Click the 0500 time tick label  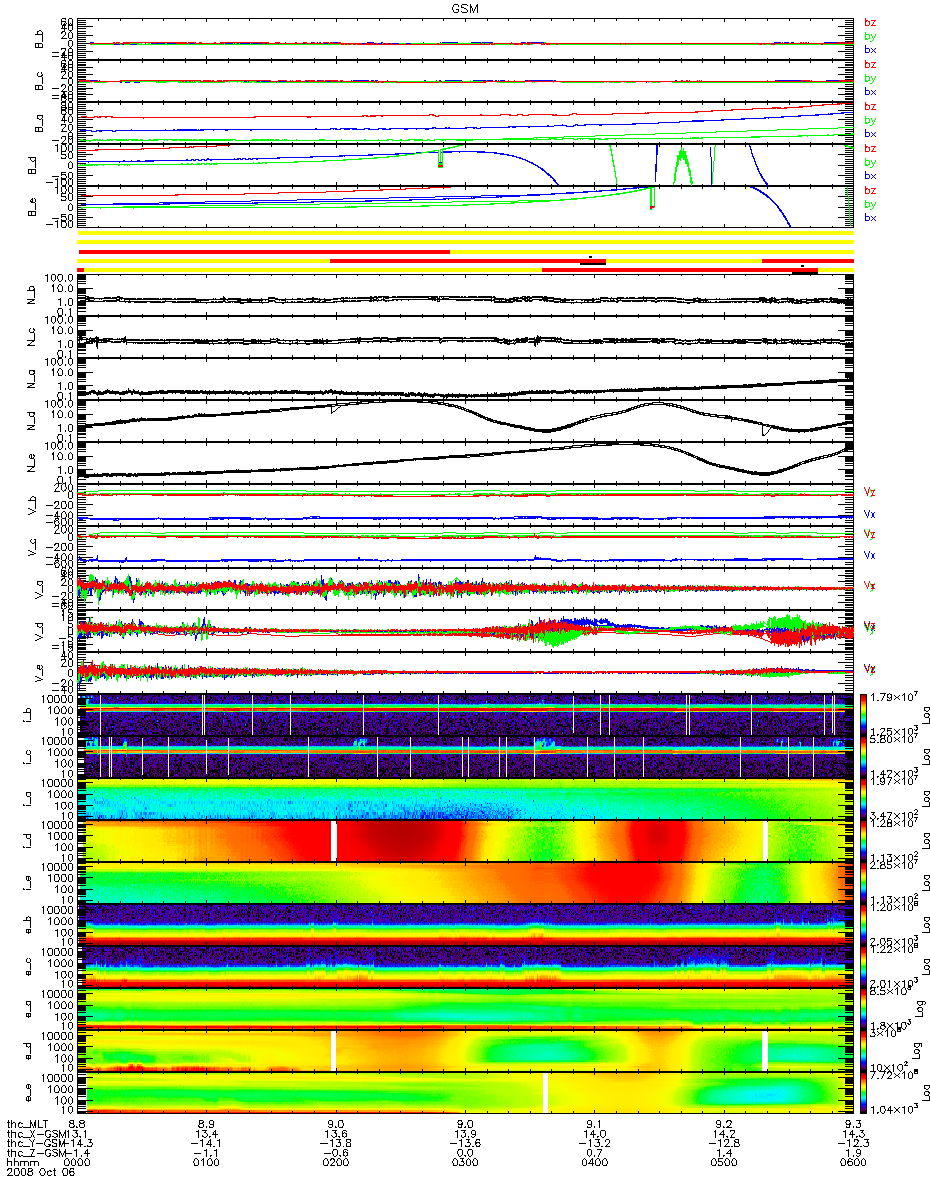coord(724,1163)
